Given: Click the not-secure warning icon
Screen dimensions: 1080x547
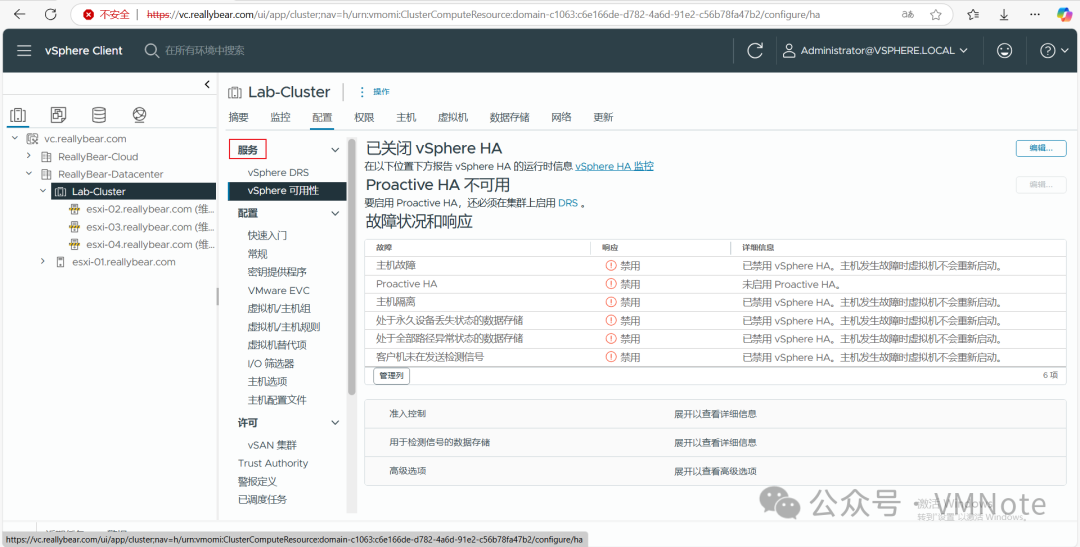Looking at the screenshot, I should [x=88, y=14].
